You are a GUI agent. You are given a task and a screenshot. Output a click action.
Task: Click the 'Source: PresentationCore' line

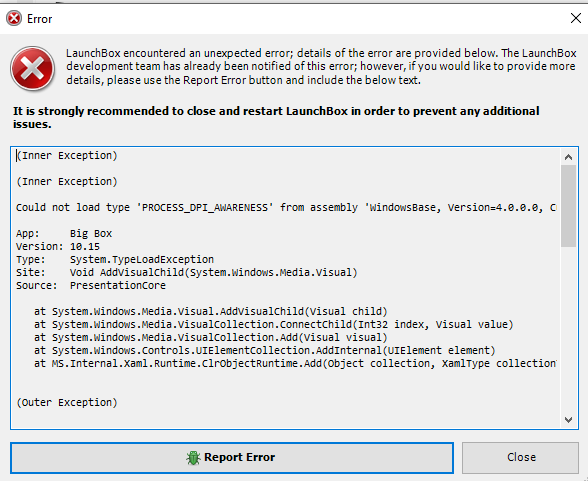coord(91,286)
